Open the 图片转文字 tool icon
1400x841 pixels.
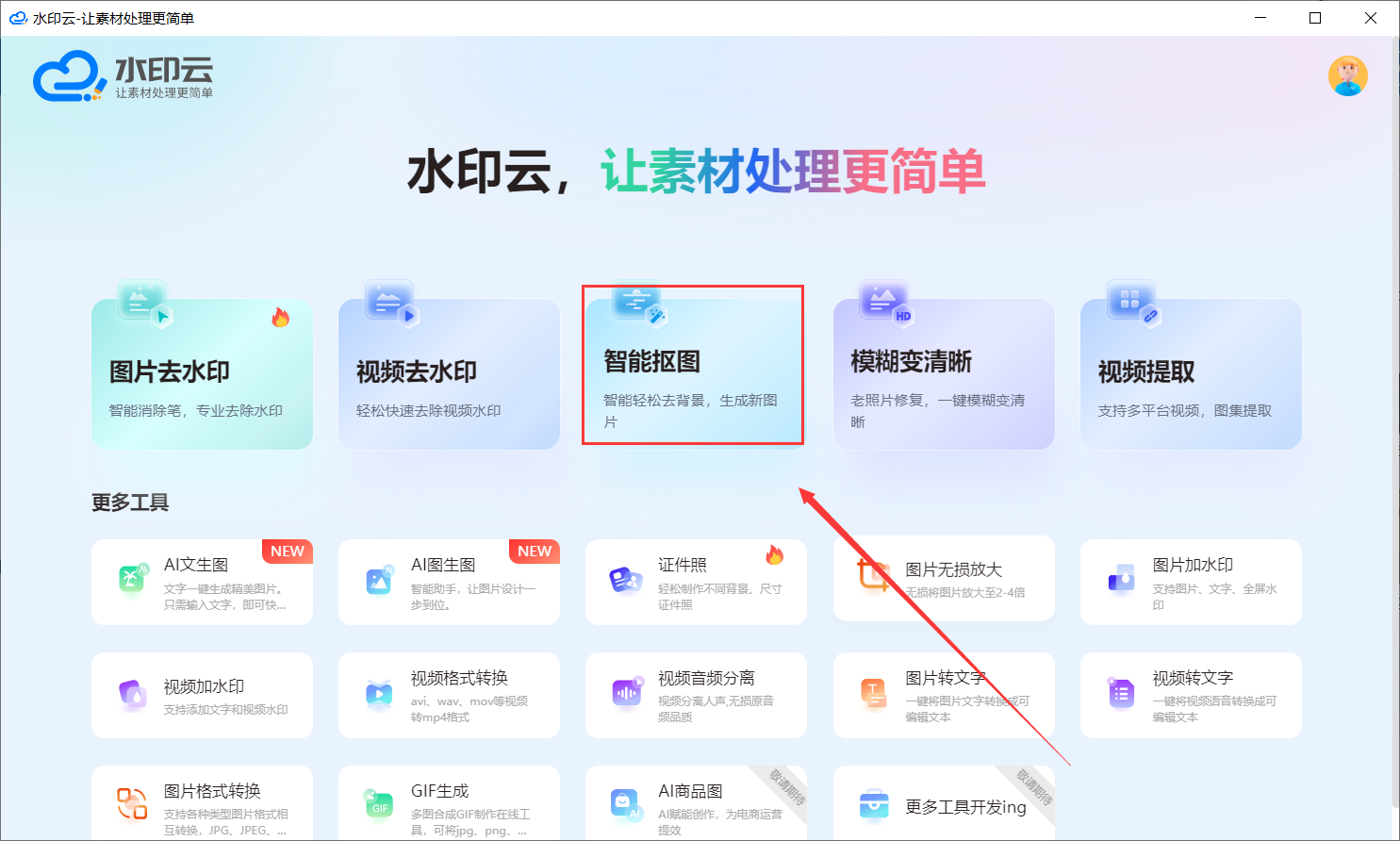873,694
